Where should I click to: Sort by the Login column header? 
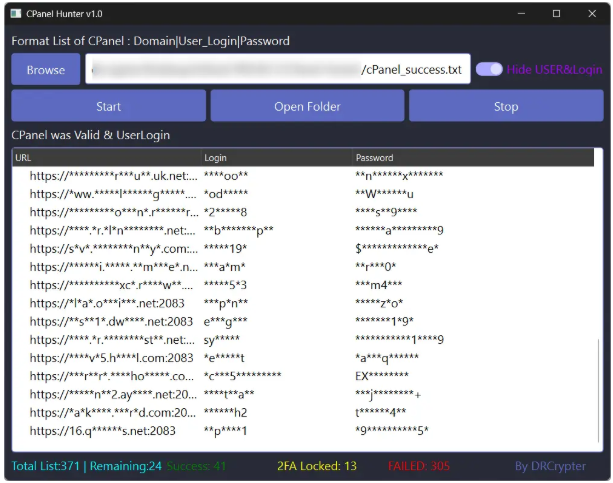click(x=276, y=158)
